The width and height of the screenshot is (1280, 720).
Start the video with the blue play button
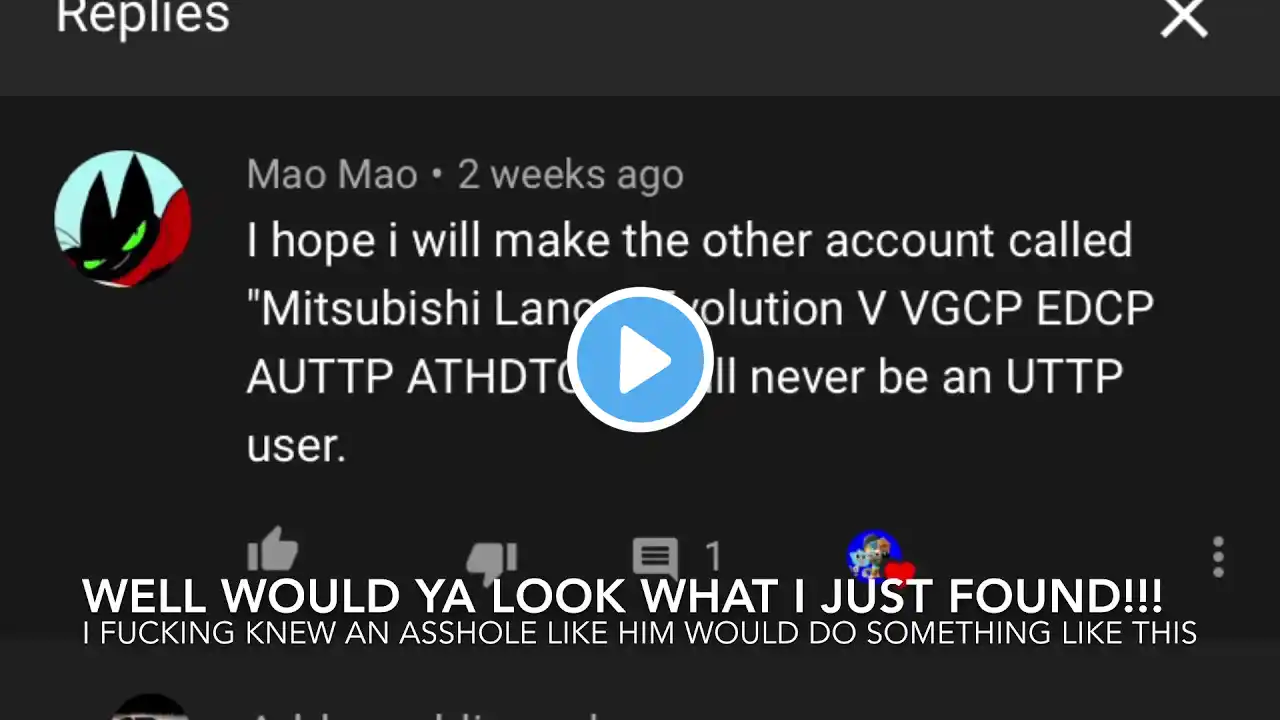[x=640, y=360]
